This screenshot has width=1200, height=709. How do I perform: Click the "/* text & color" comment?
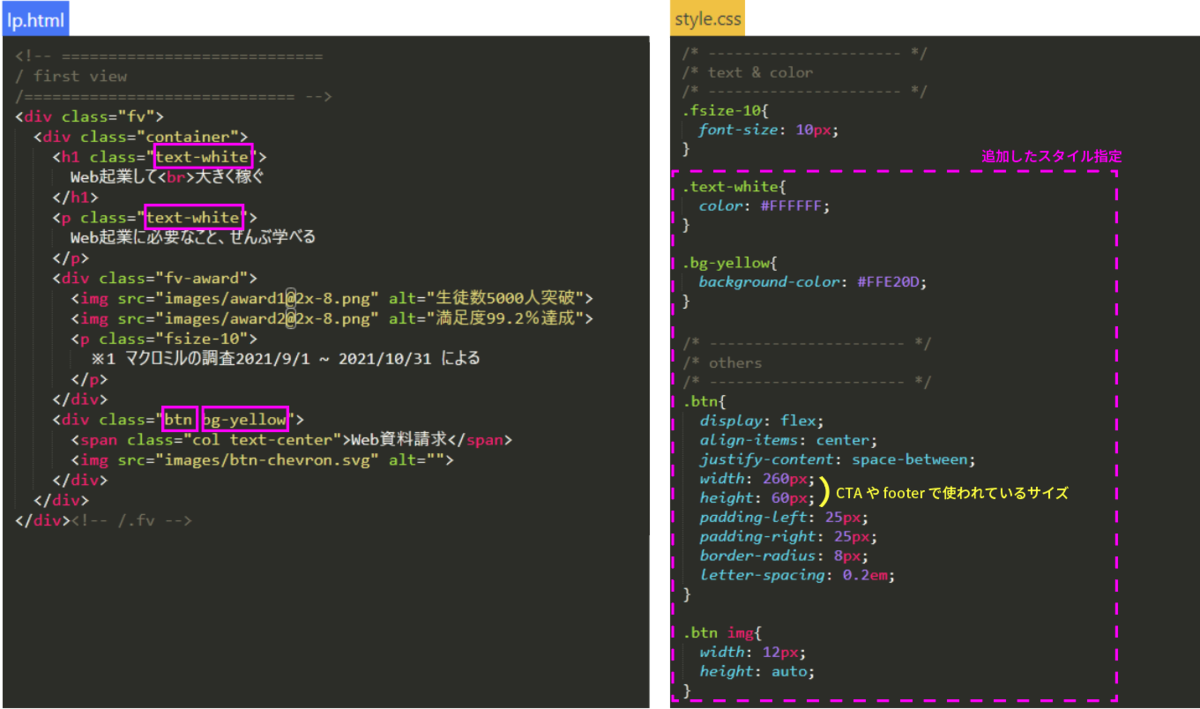[x=748, y=72]
